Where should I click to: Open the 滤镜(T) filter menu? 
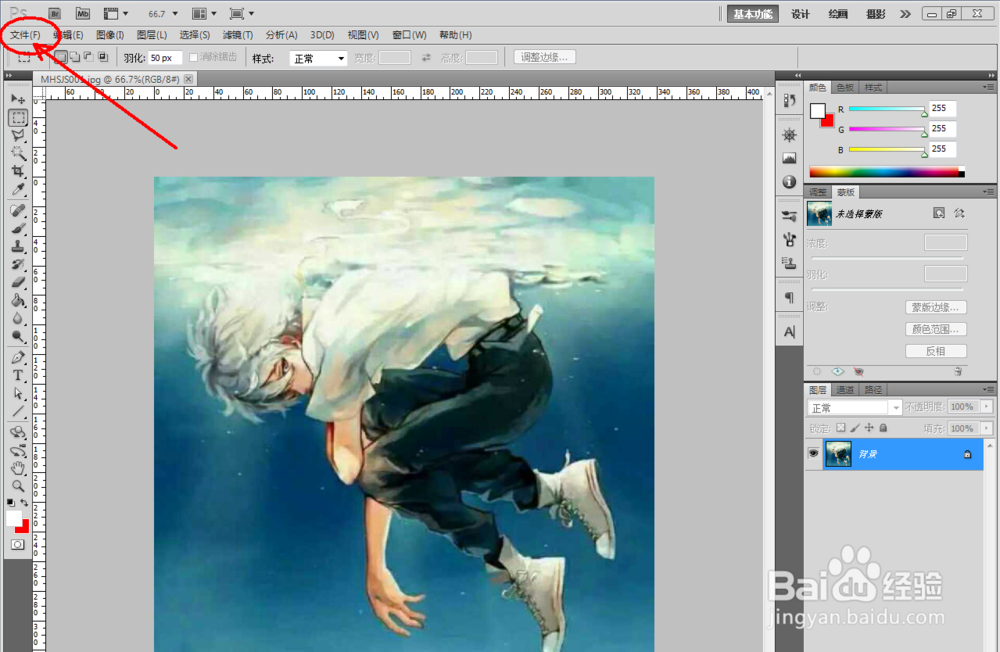(x=237, y=35)
